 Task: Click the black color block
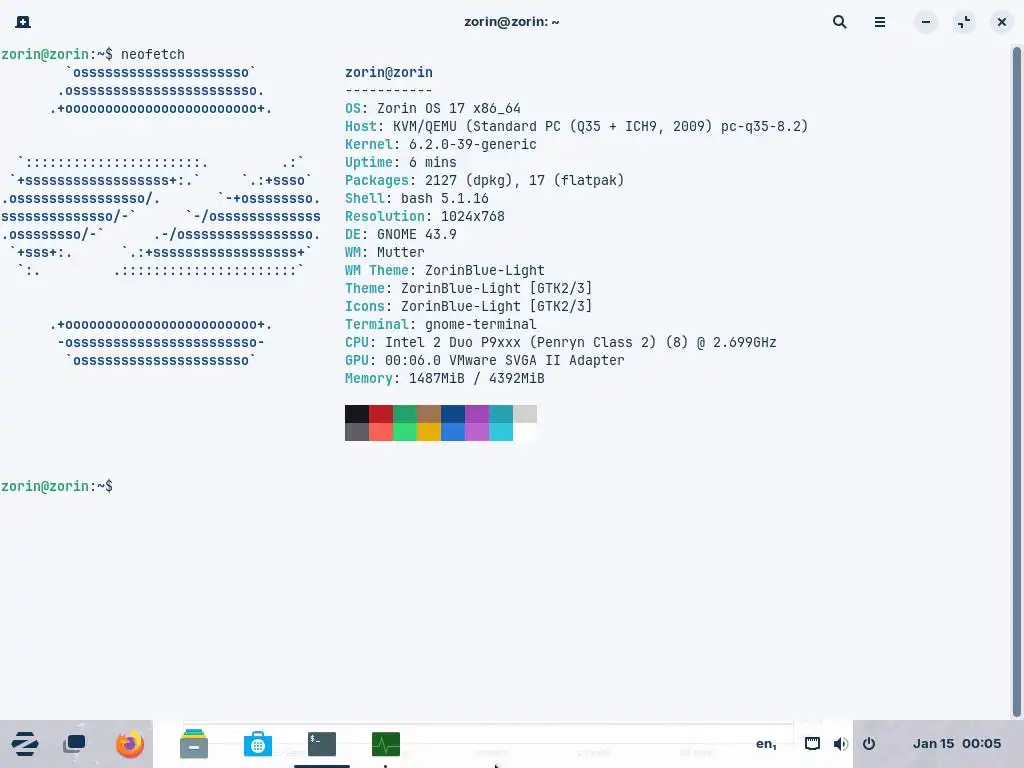[x=357, y=414]
